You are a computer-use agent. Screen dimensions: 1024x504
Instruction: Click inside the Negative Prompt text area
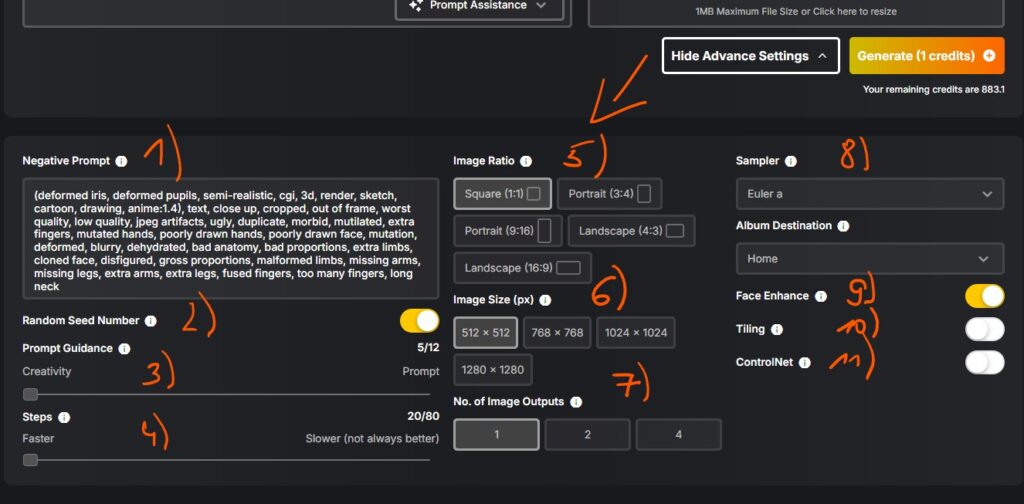[231, 239]
